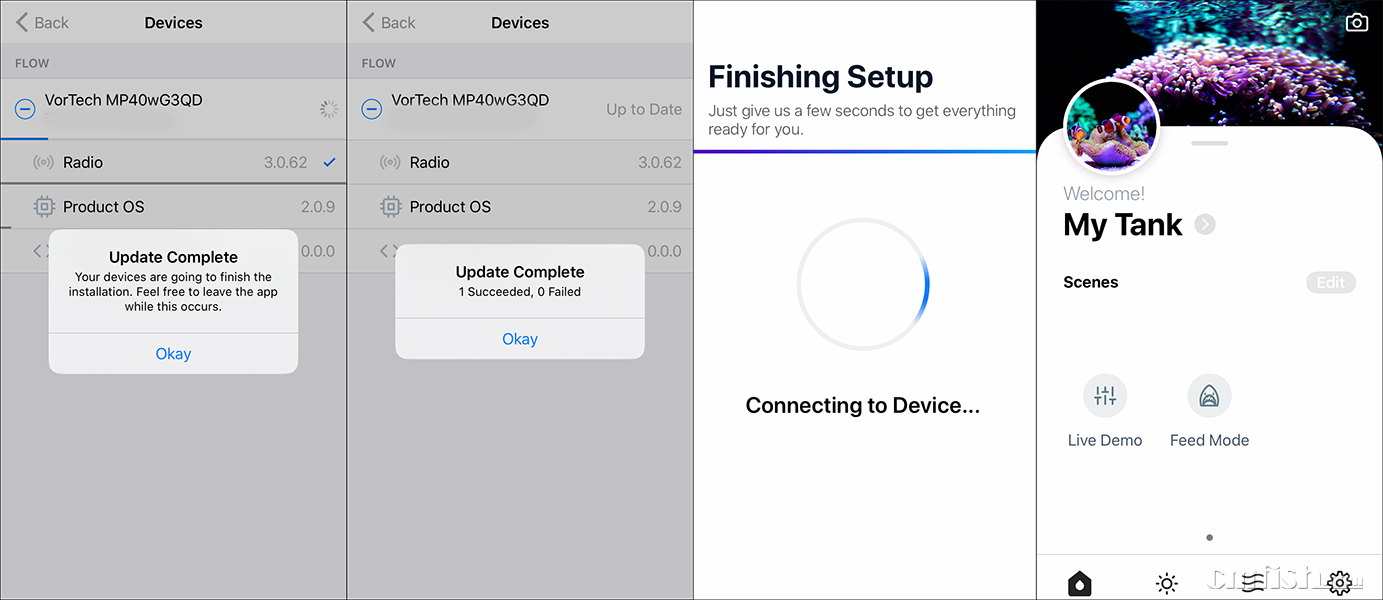Open the flow waves tab
This screenshot has height=600, width=1383.
1253,583
